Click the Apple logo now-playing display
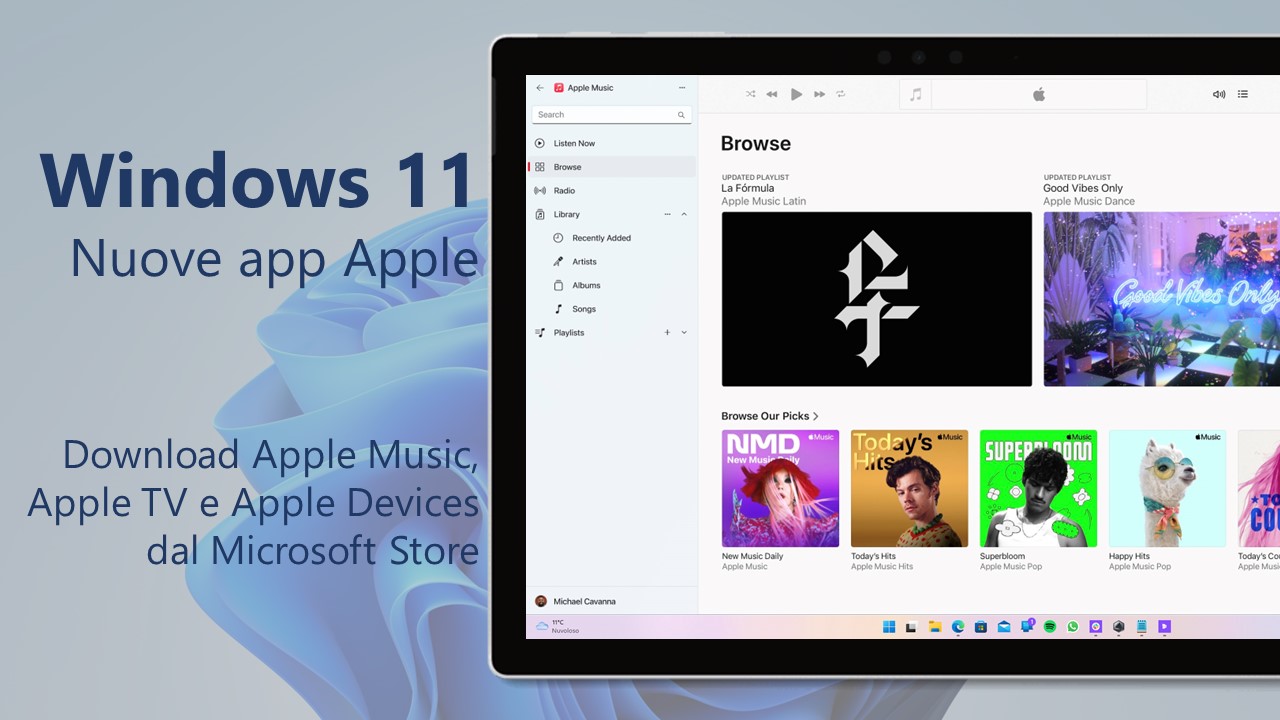 click(x=1039, y=94)
